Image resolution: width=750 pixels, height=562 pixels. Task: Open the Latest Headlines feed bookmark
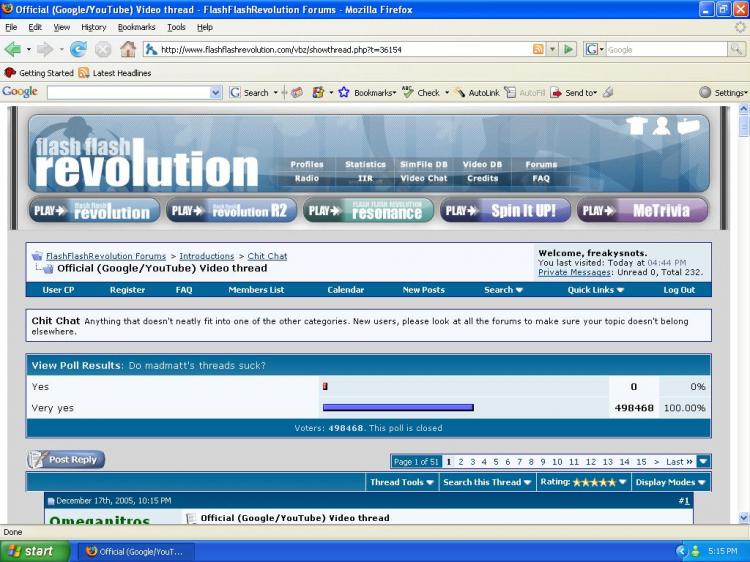pyautogui.click(x=115, y=73)
